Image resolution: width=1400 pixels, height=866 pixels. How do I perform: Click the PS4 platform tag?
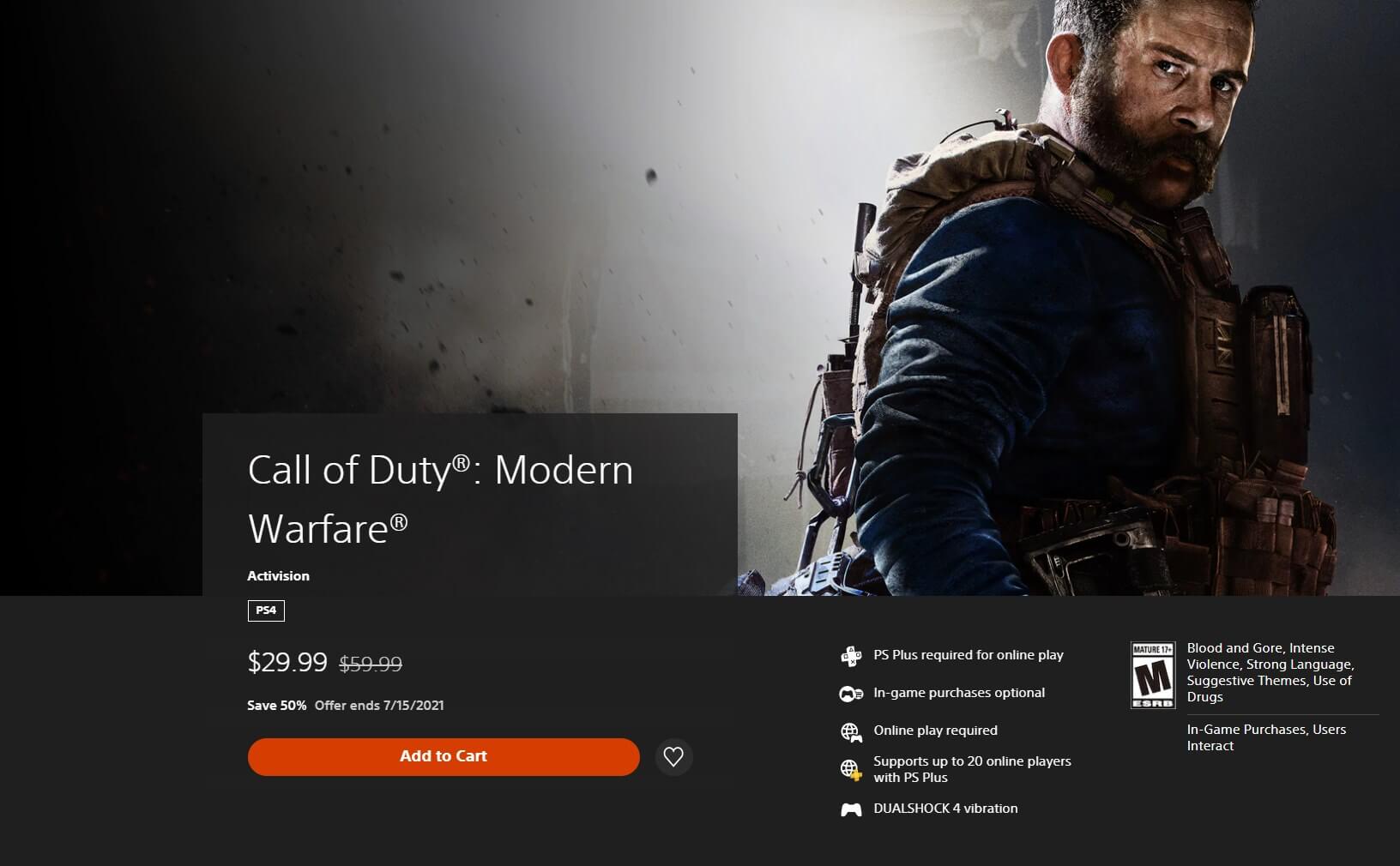pyautogui.click(x=266, y=610)
